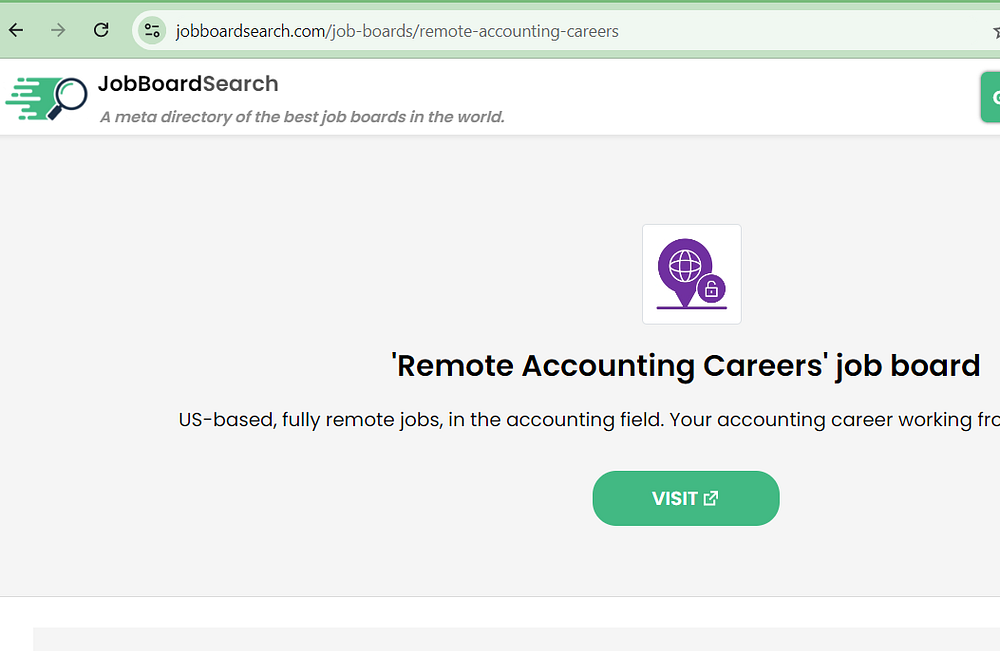Click the padlock badge on the board logo
Screen dimensions: 1000x651
(711, 290)
